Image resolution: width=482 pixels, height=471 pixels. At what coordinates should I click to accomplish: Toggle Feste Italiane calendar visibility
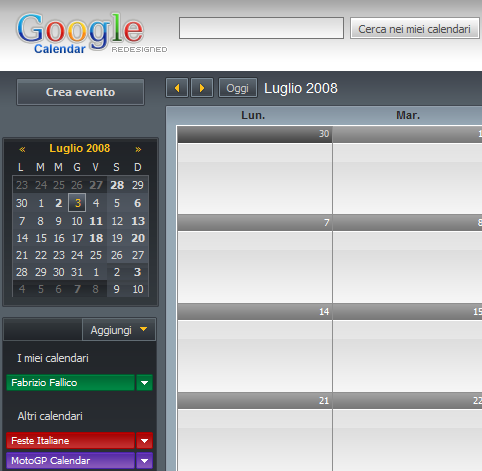click(70, 441)
